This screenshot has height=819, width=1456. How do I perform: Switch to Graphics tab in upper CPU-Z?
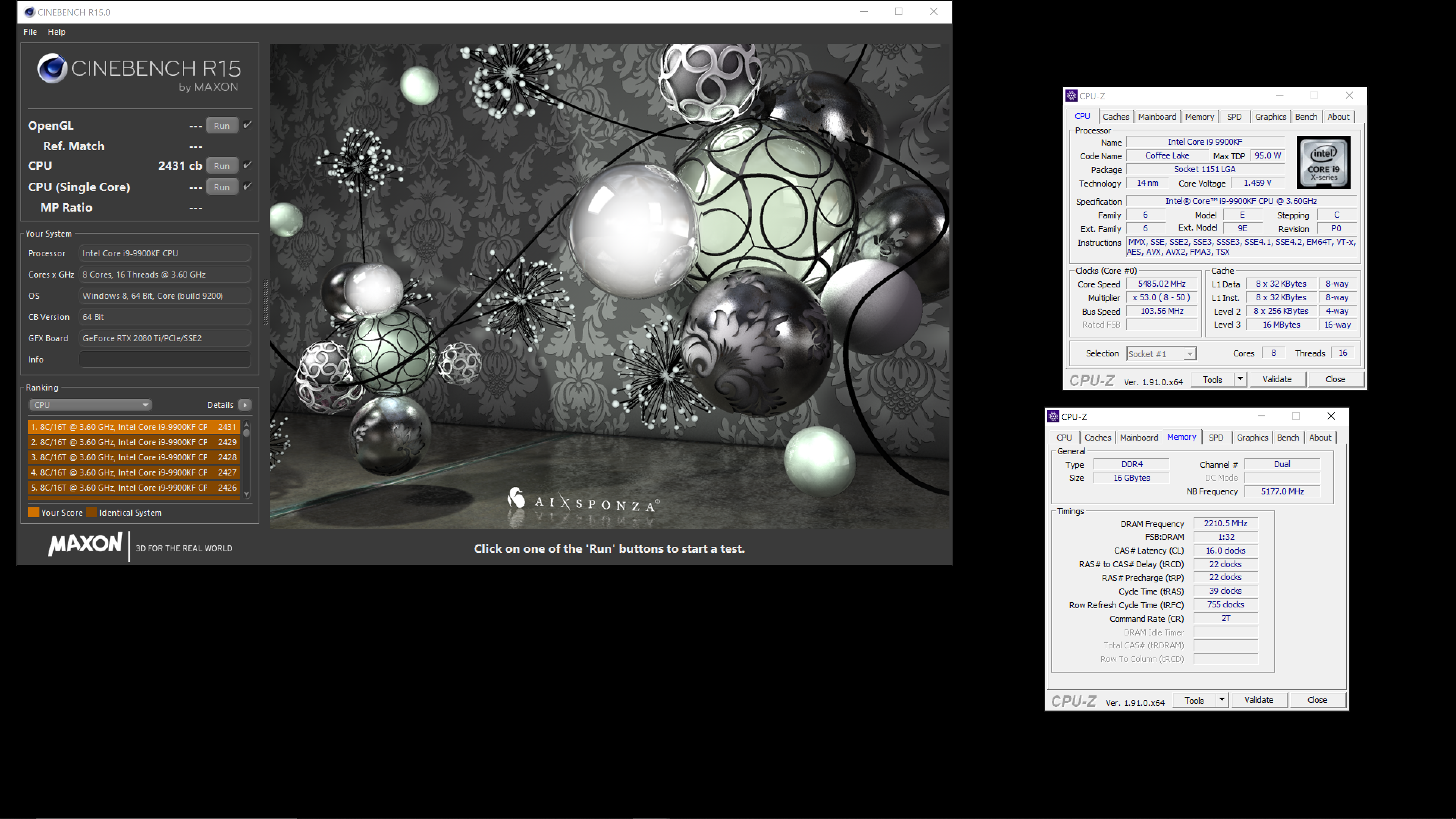(x=1270, y=116)
